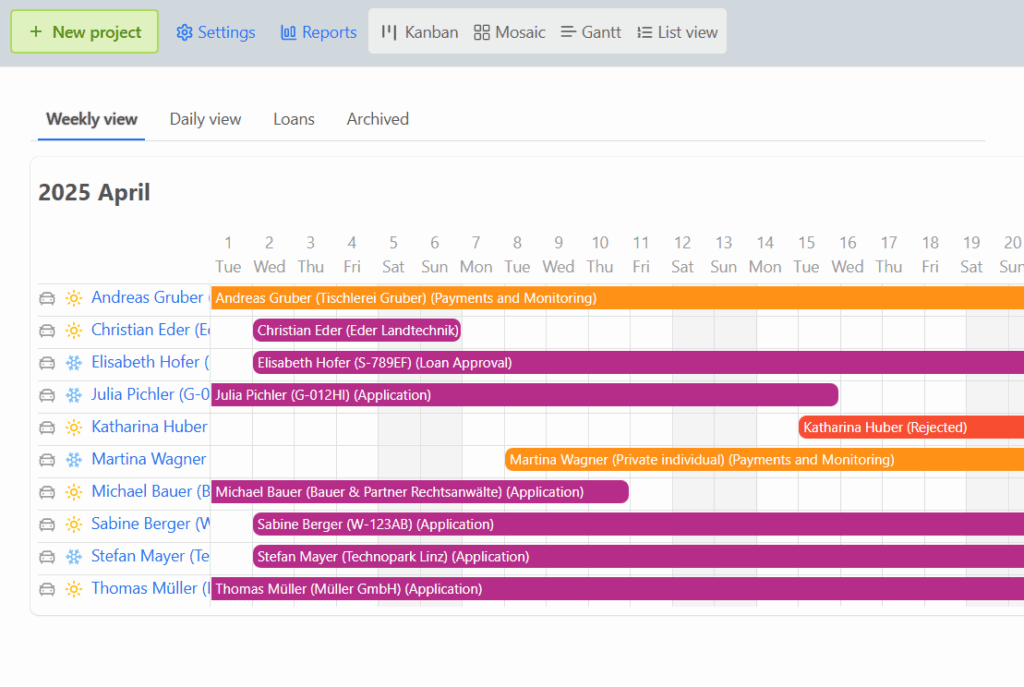This screenshot has height=687, width=1024.
Task: Click the sun icon next to Thomas Müller
Action: pyautogui.click(x=74, y=589)
